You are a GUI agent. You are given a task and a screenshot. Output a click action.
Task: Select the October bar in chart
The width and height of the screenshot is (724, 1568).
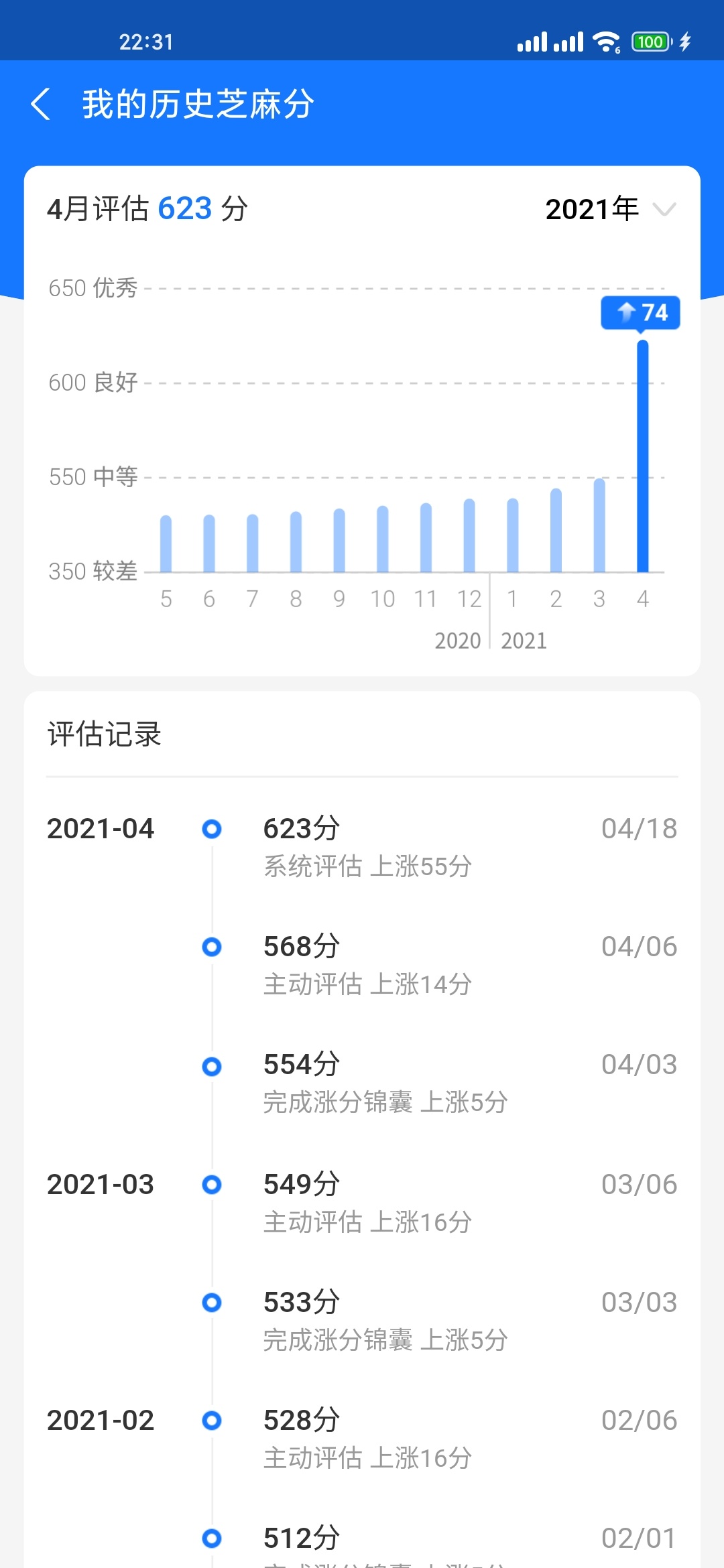383,539
